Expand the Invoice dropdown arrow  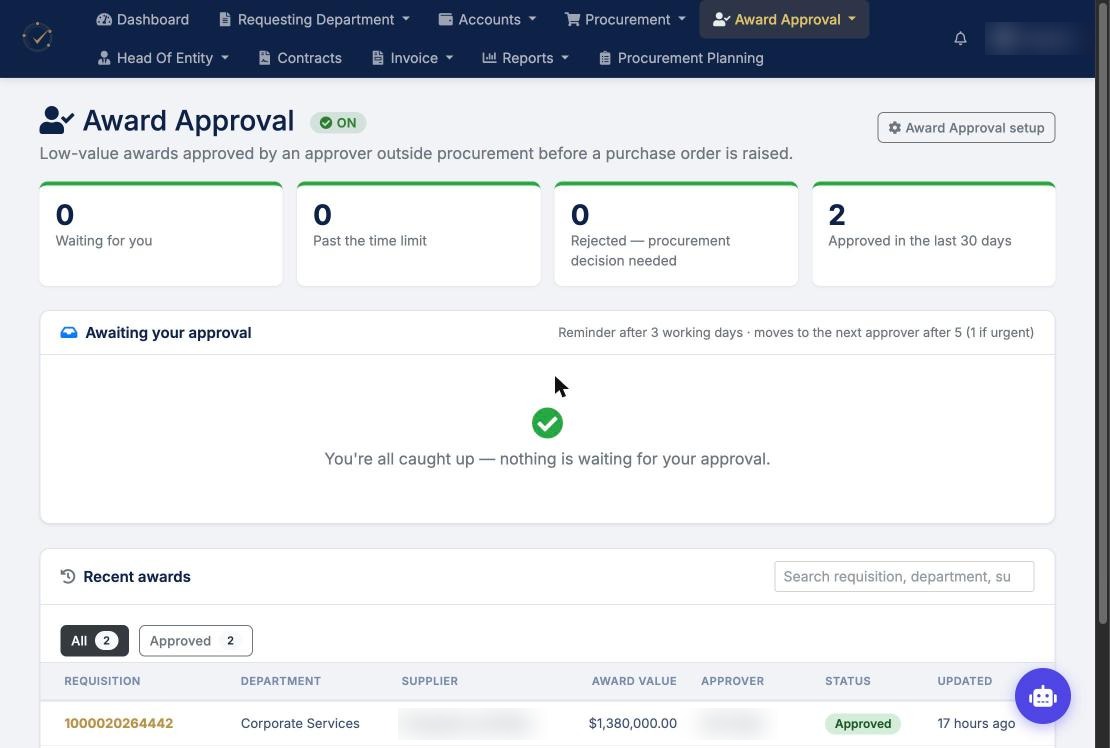[x=449, y=58]
